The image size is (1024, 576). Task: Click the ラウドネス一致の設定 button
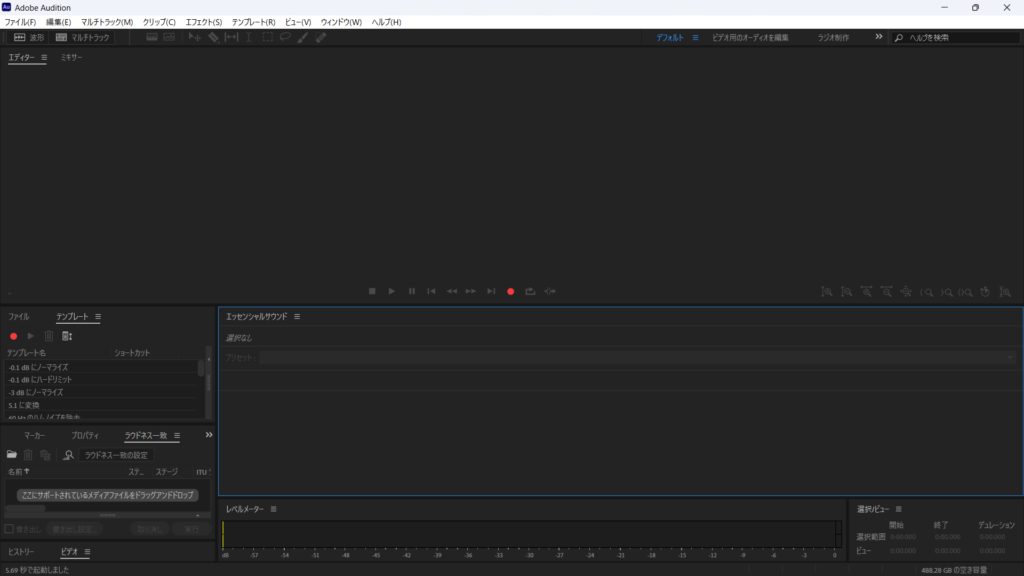[x=116, y=455]
